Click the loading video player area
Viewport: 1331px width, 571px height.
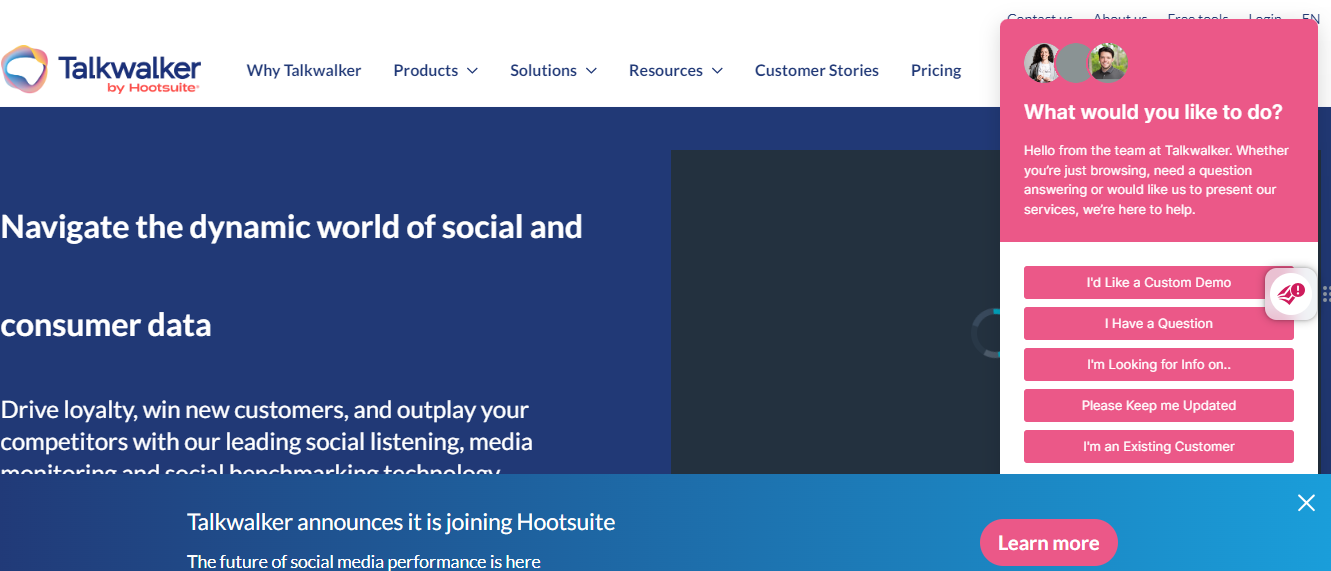(x=835, y=312)
